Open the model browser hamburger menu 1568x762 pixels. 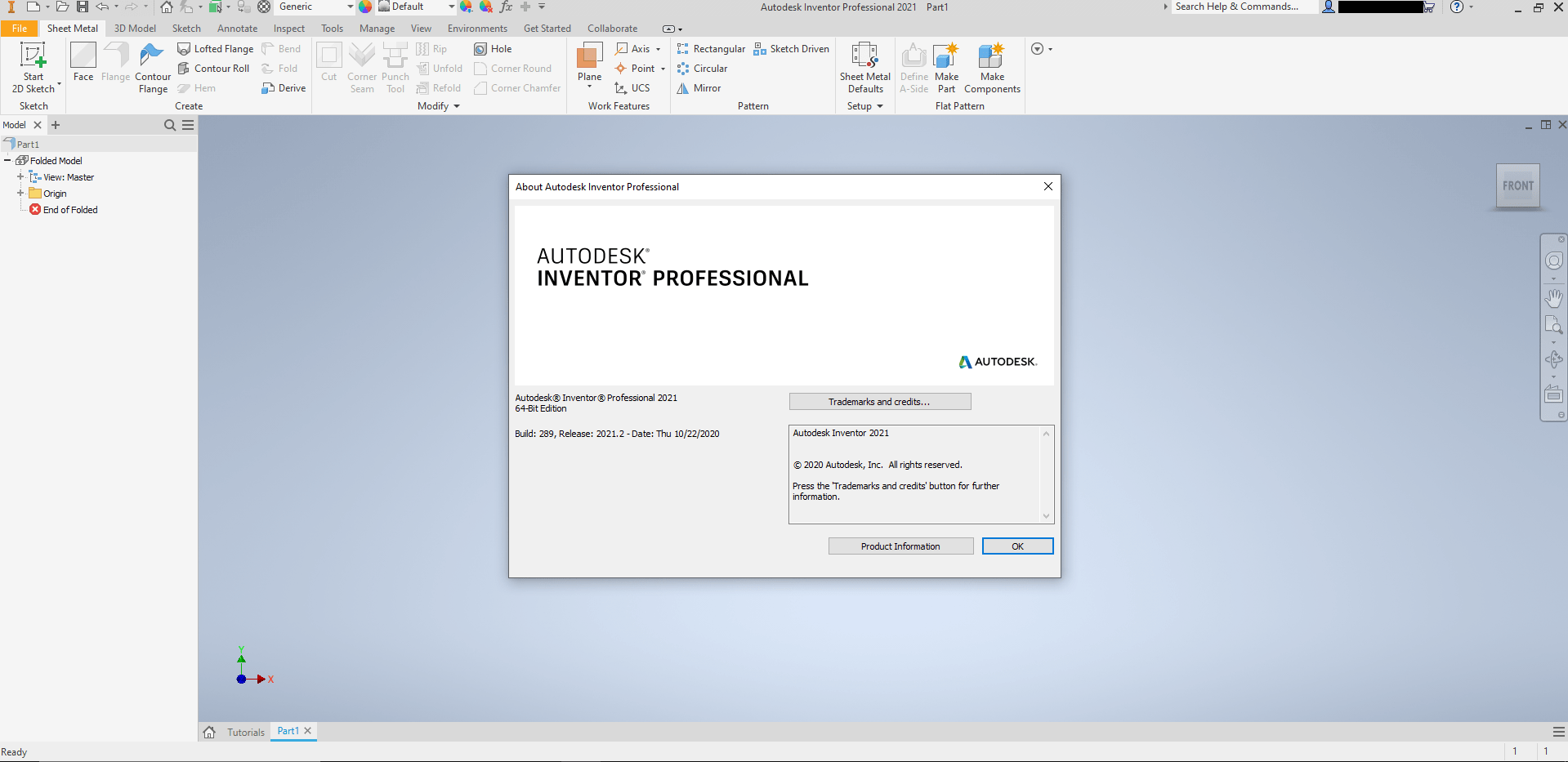[x=188, y=125]
